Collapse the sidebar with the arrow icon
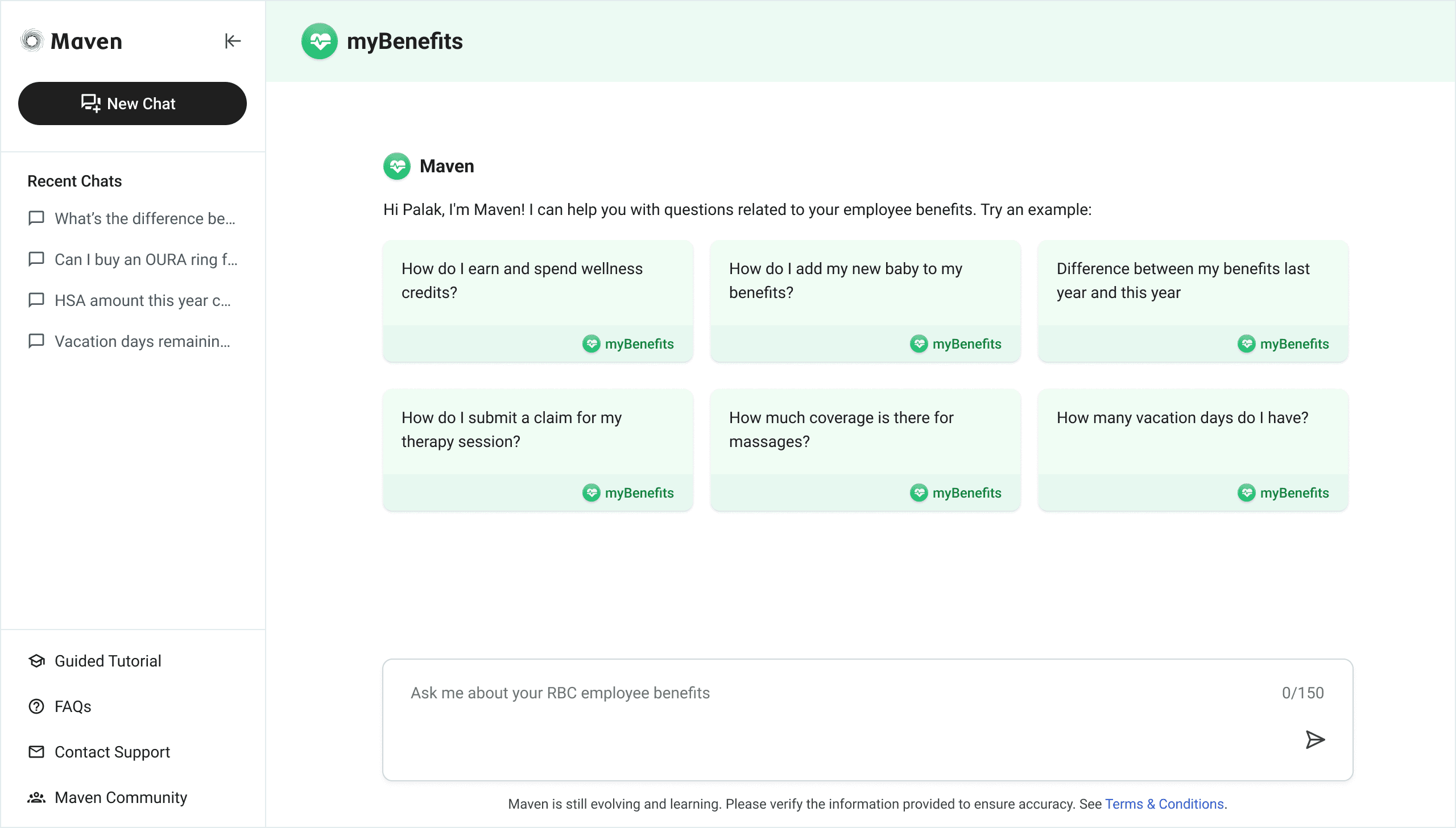 tap(233, 41)
